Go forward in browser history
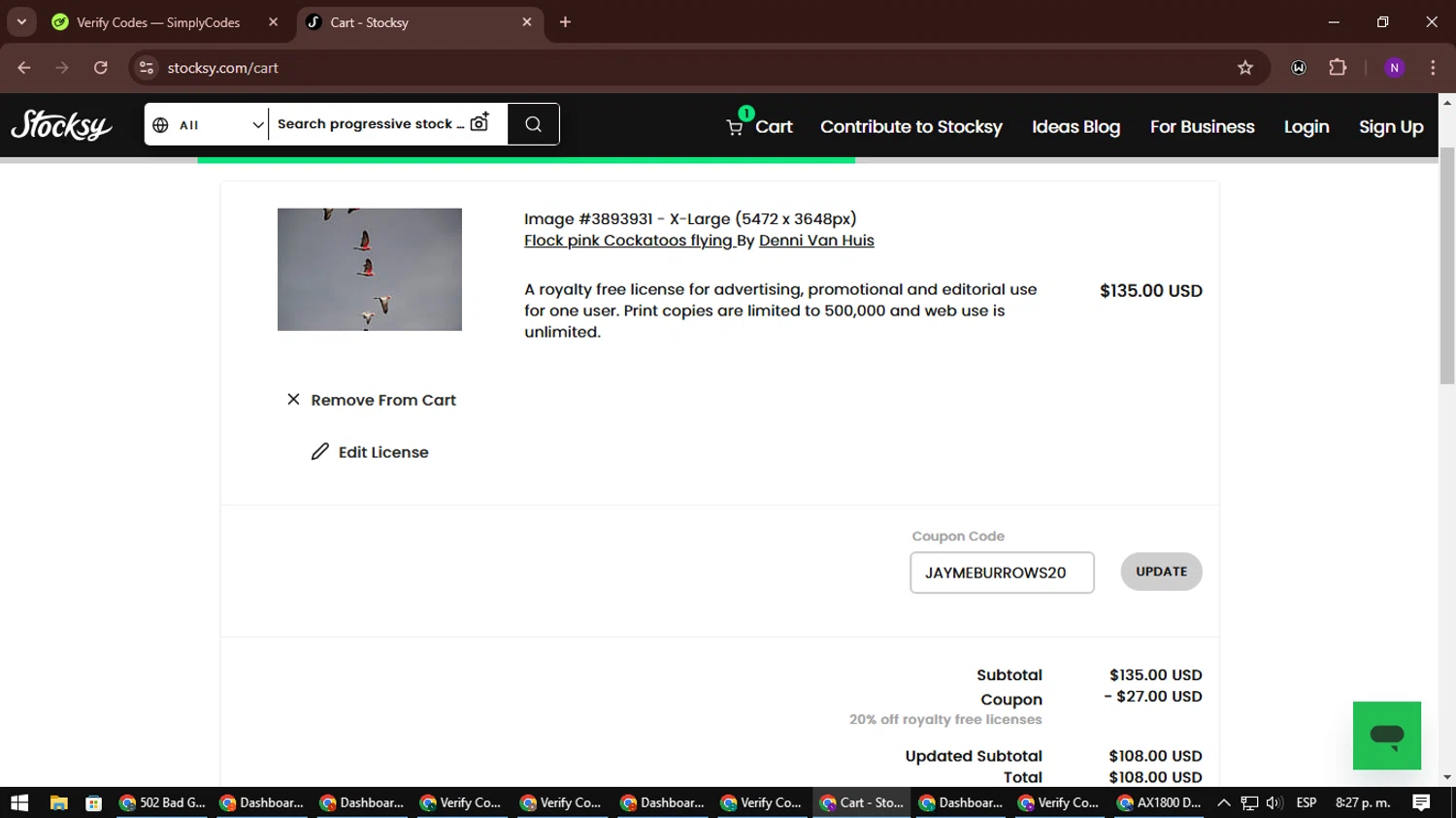 pyautogui.click(x=62, y=68)
